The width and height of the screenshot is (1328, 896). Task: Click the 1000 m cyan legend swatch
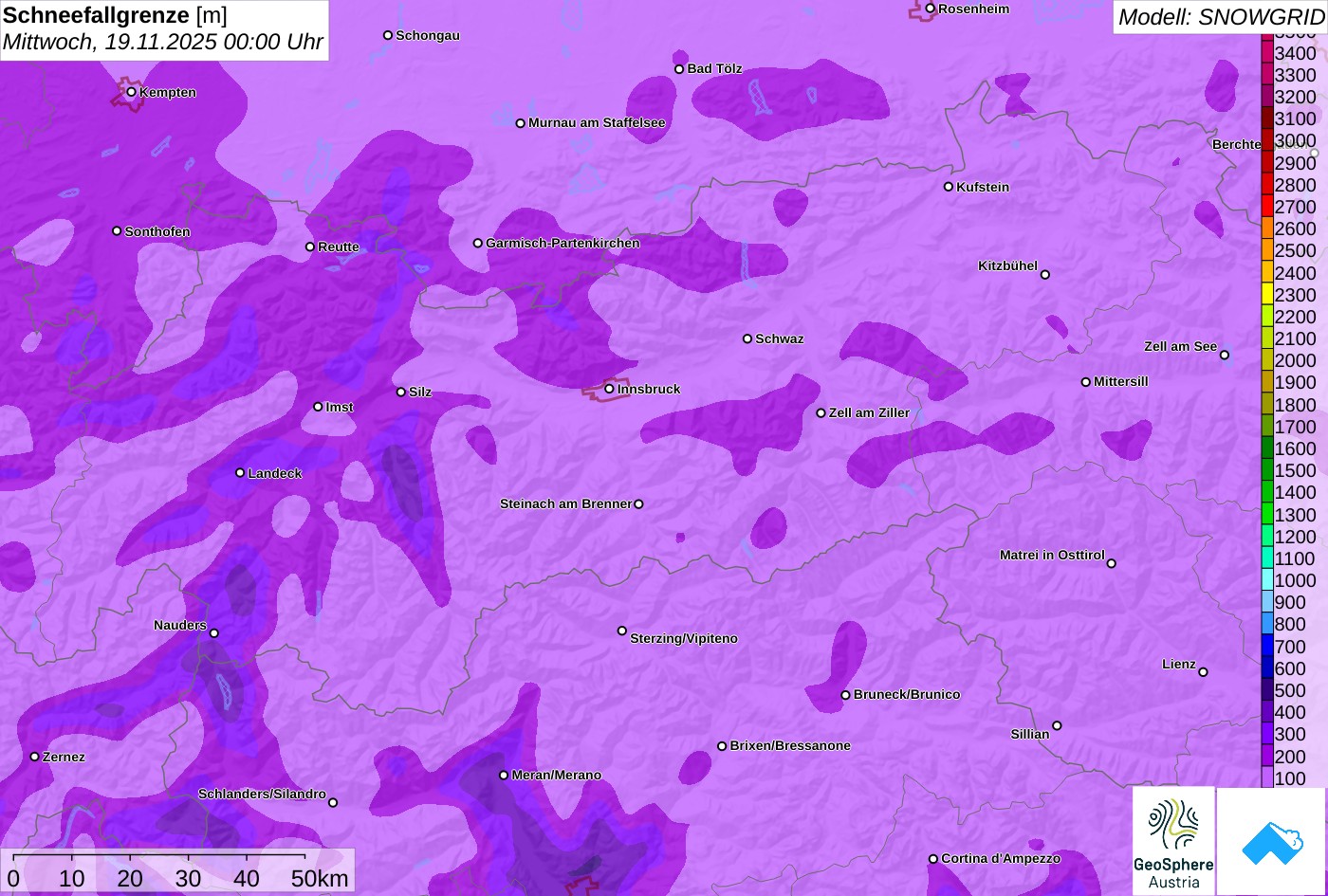(x=1266, y=579)
